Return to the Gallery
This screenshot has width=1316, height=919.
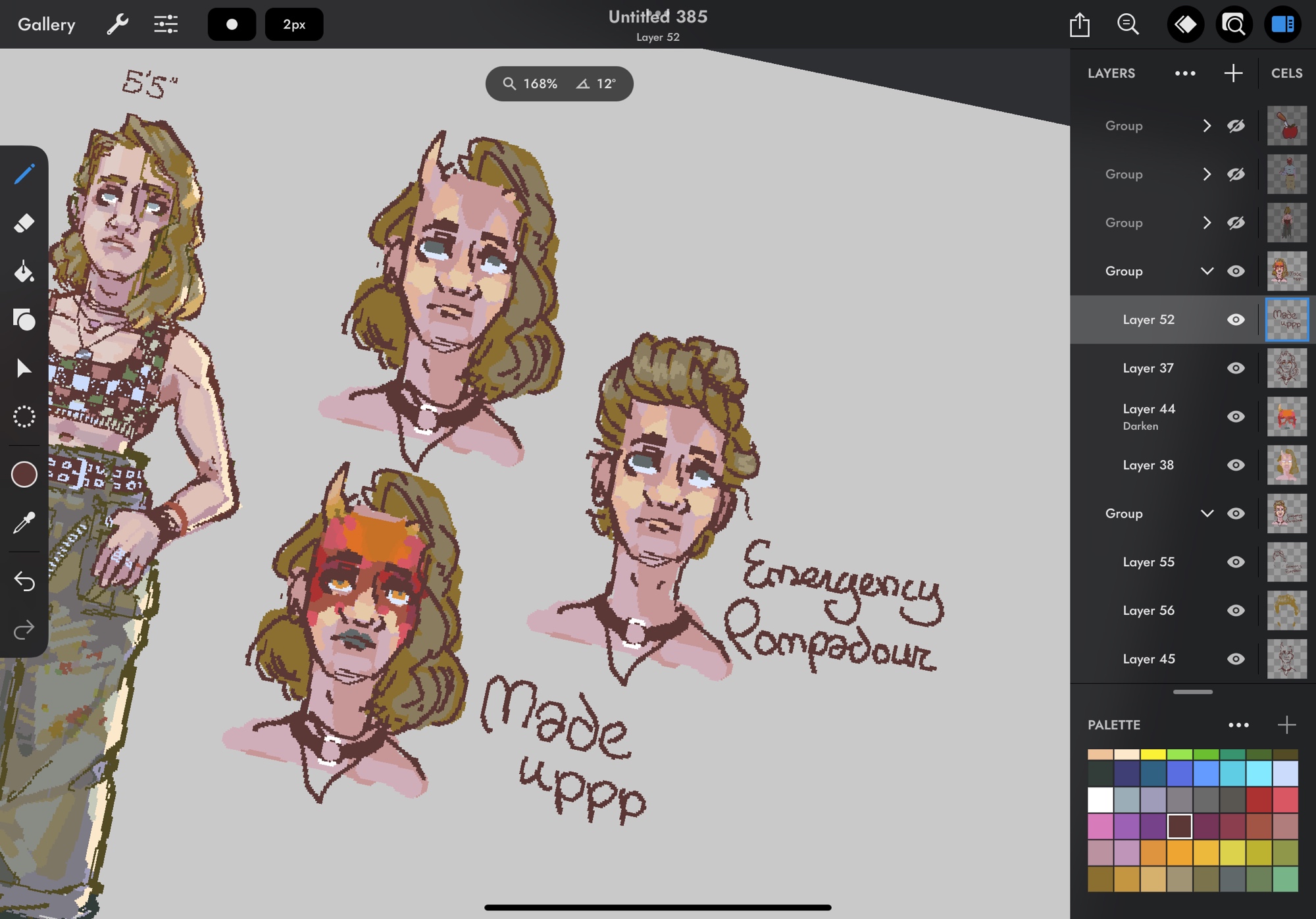tap(46, 24)
